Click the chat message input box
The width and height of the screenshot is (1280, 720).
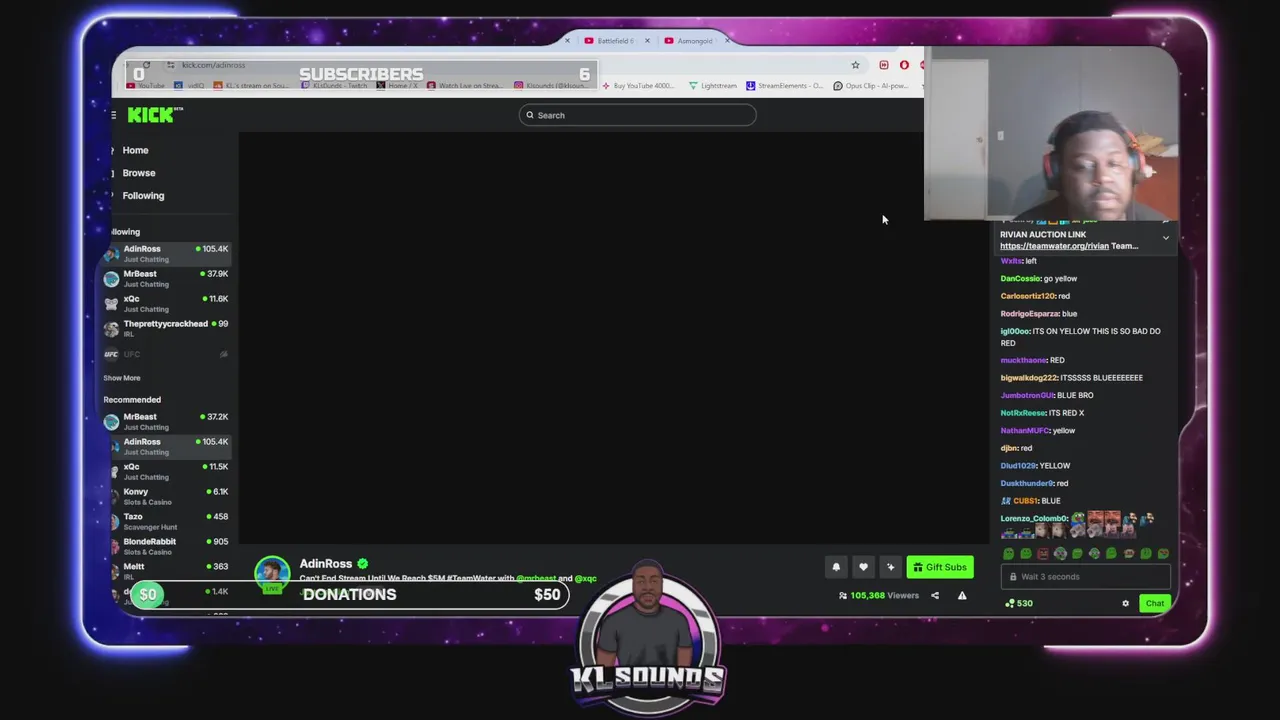[1085, 577]
